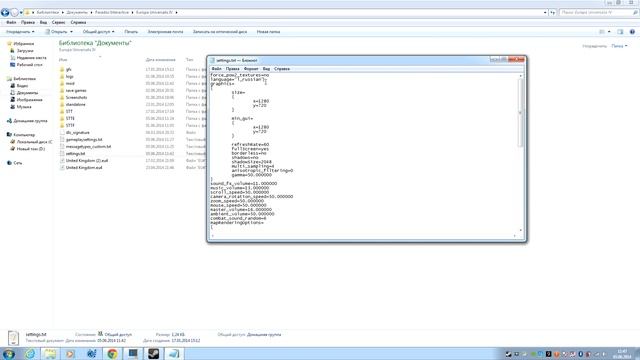This screenshot has width=640, height=360.
Task: Click Notepad scrollbar down arrow
Action: (x=520, y=230)
